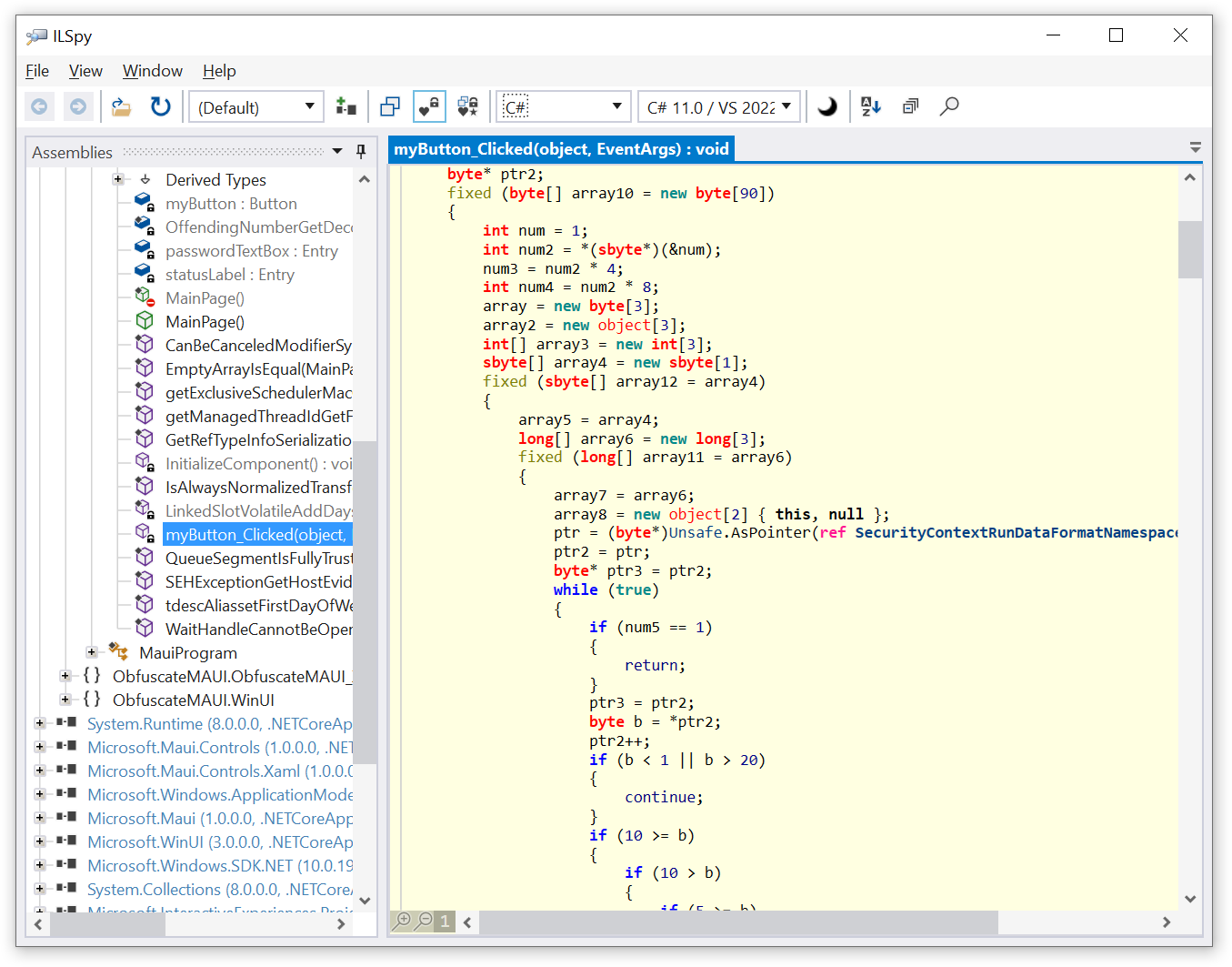The height and width of the screenshot is (967, 1232).
Task: Expand the MauiProgram tree node
Action: tap(91, 652)
